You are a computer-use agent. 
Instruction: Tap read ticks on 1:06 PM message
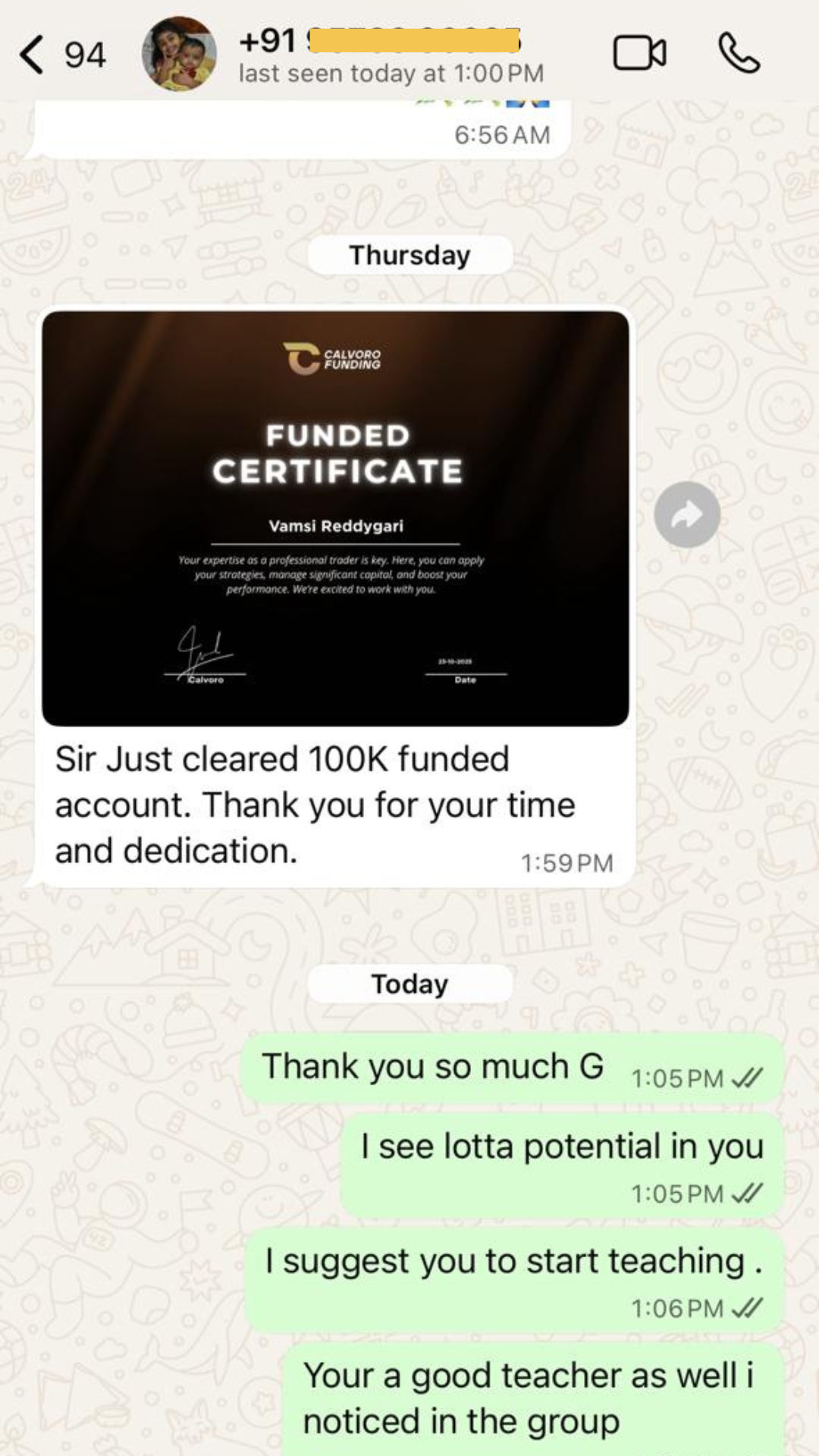click(747, 1307)
